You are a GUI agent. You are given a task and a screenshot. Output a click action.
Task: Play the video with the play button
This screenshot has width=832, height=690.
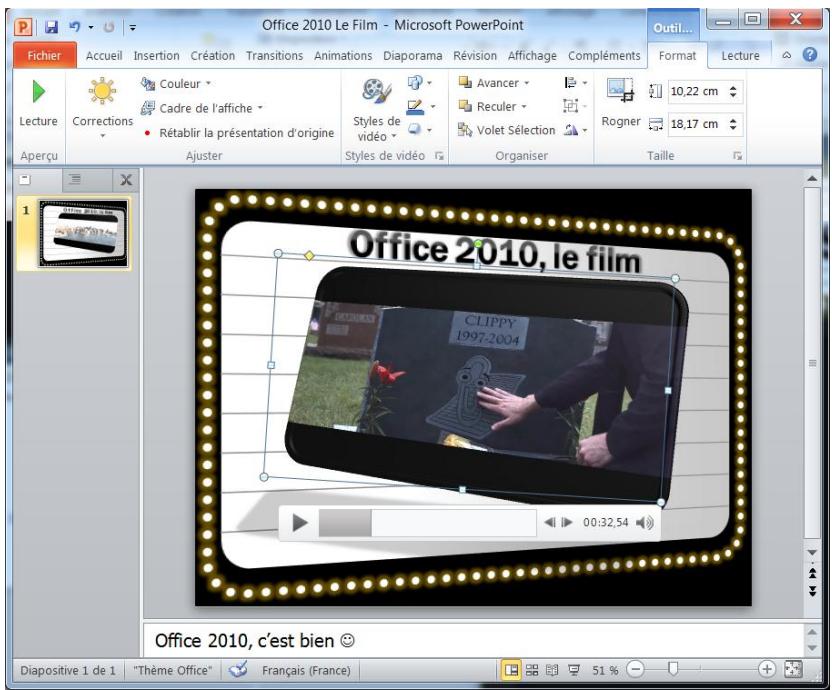coord(300,523)
